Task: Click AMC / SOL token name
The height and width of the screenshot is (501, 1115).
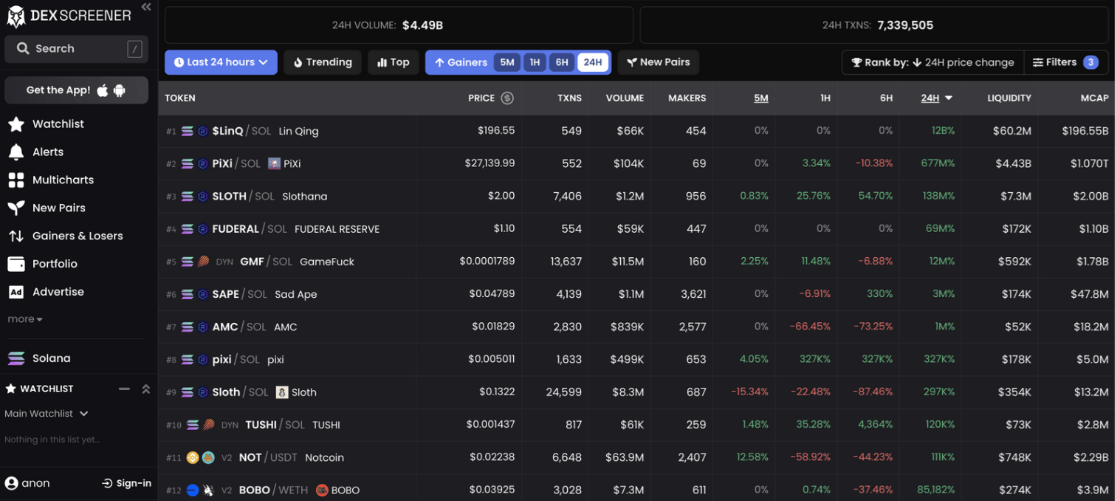Action: pos(239,327)
